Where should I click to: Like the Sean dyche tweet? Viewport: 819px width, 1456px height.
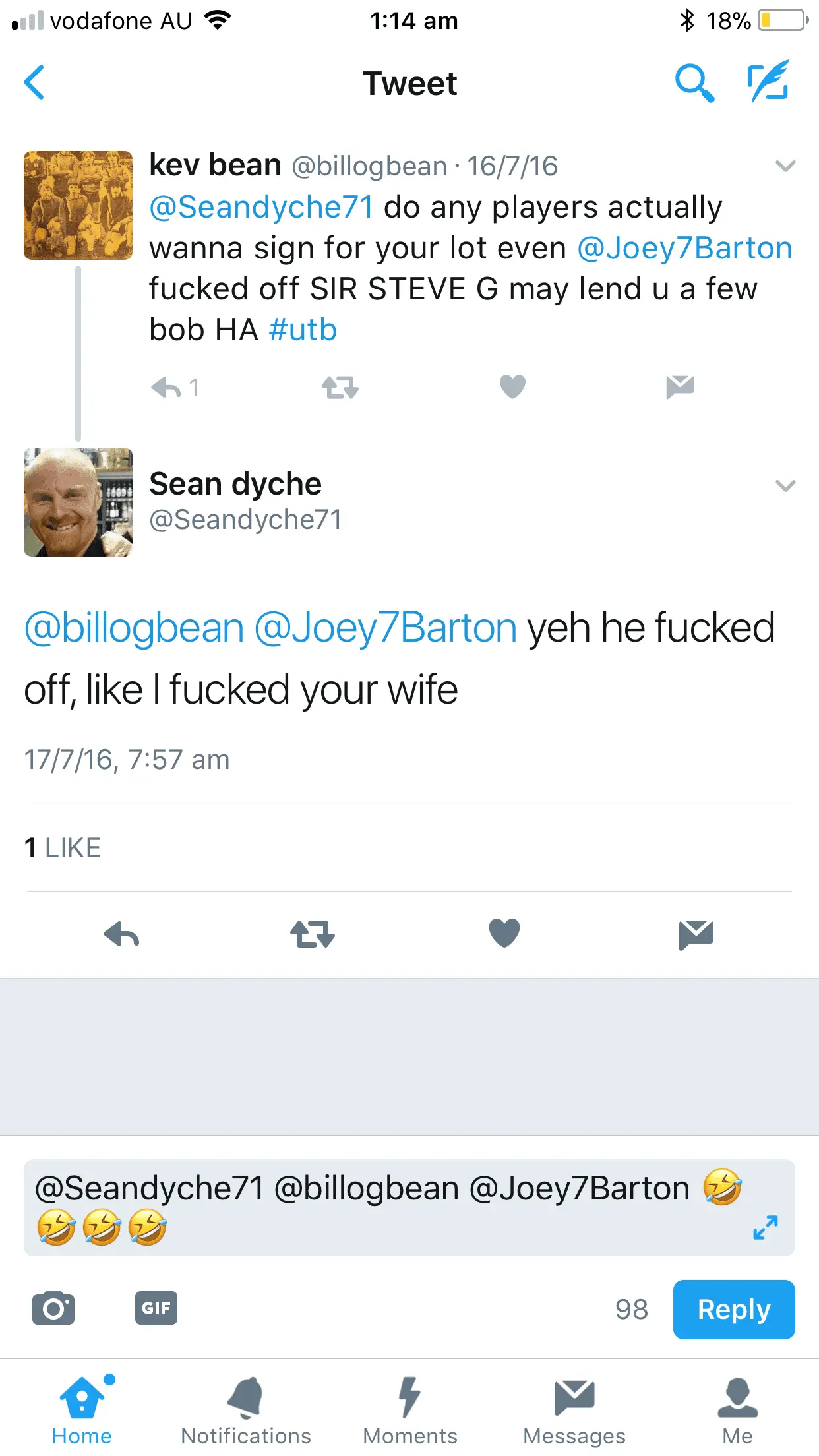pos(504,934)
